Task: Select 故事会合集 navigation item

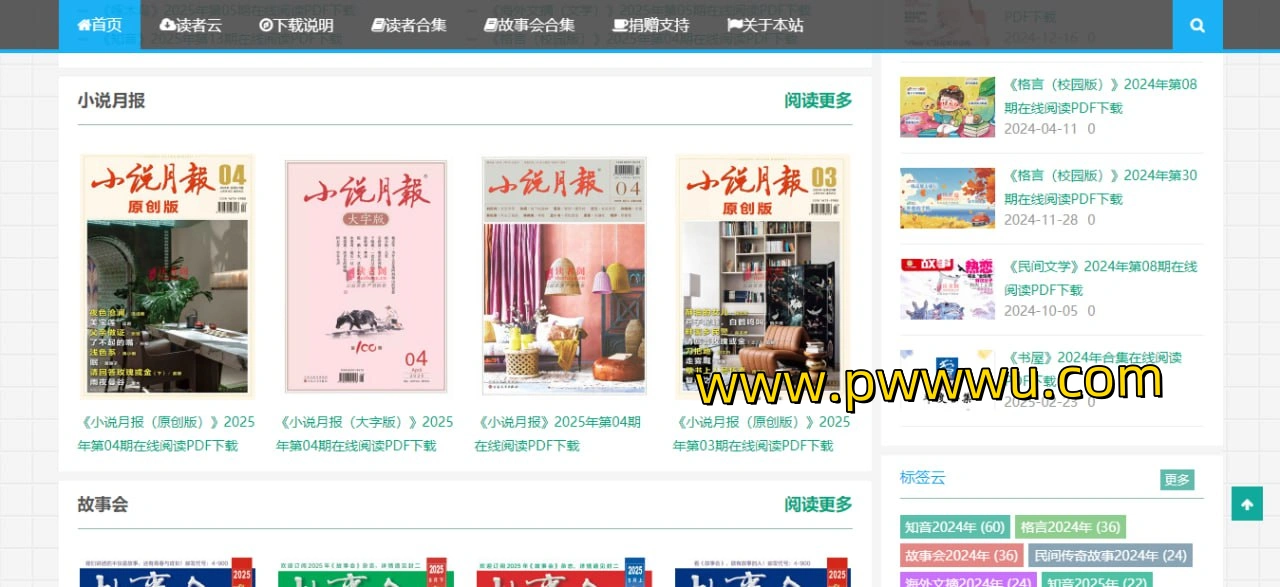Action: [x=529, y=25]
